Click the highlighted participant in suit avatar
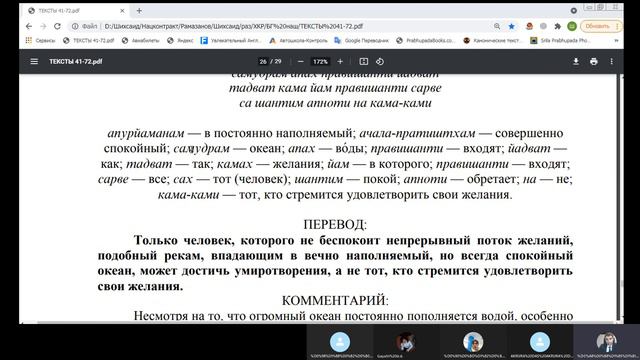The width and height of the screenshot is (640, 360). 607,342
